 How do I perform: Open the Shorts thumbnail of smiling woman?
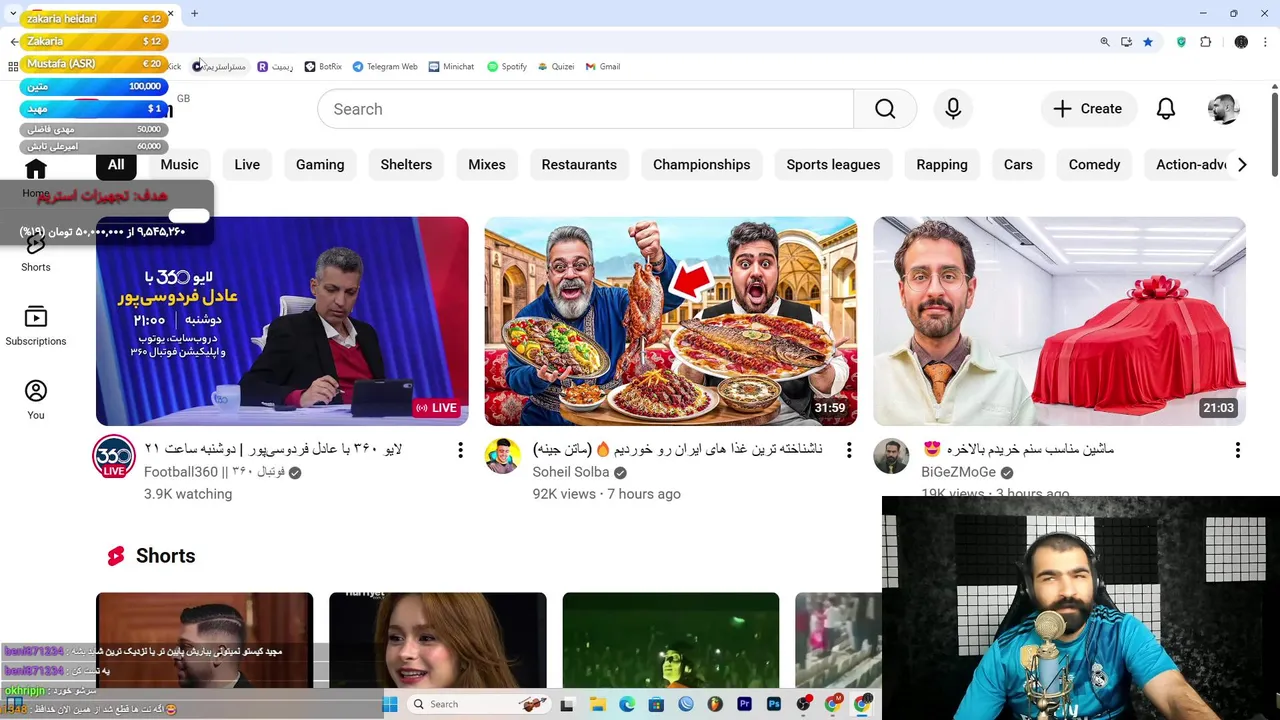pos(438,640)
